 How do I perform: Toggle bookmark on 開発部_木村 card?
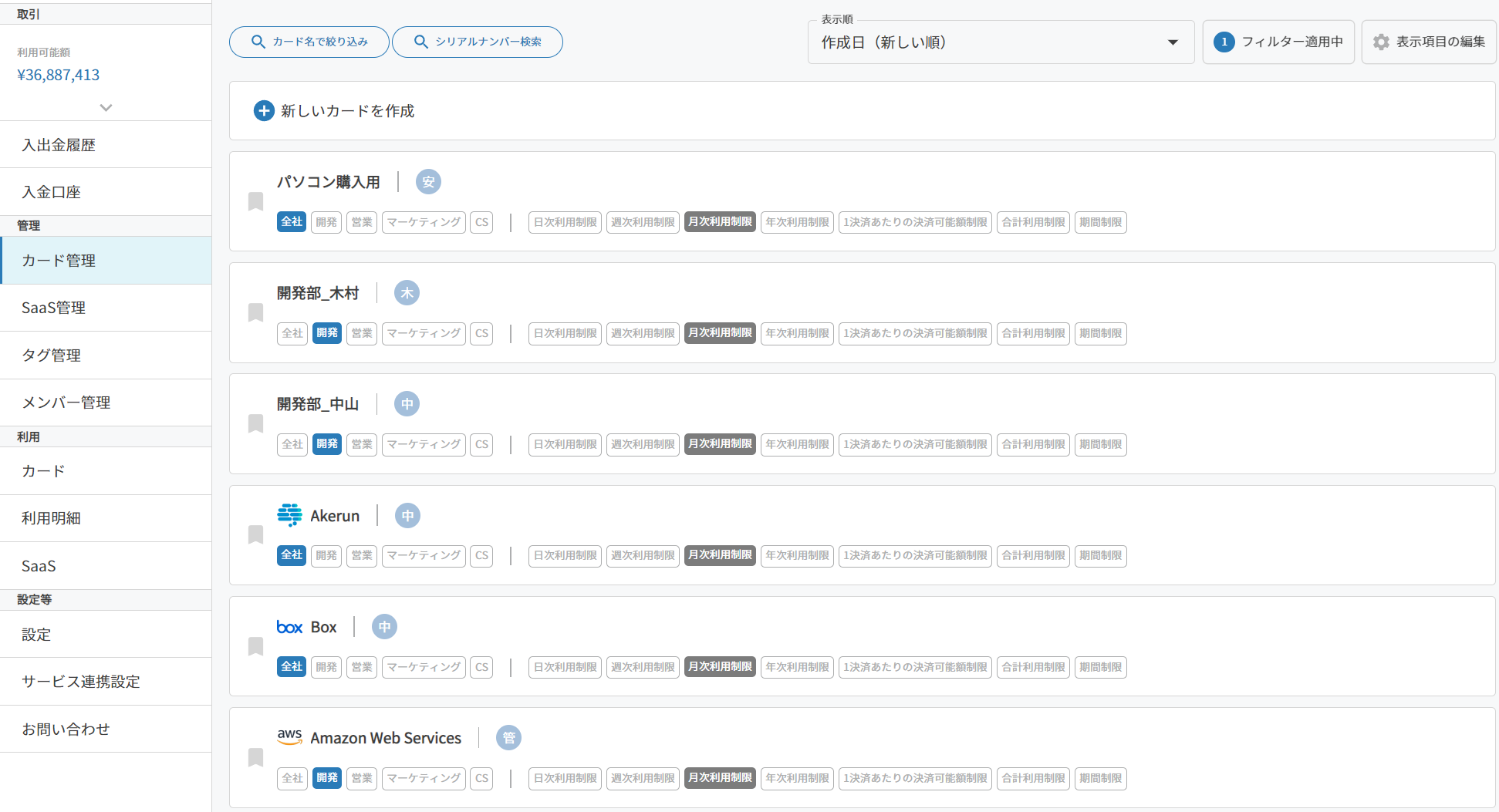[255, 312]
